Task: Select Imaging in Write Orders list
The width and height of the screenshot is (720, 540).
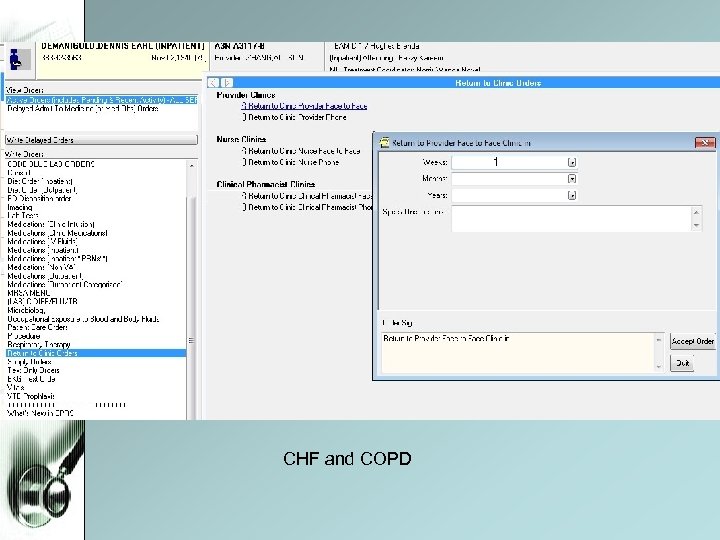Action: (x=20, y=207)
